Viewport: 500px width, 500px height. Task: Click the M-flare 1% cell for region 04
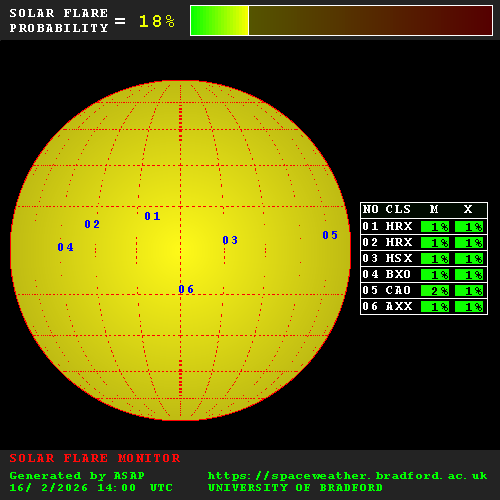[435, 275]
